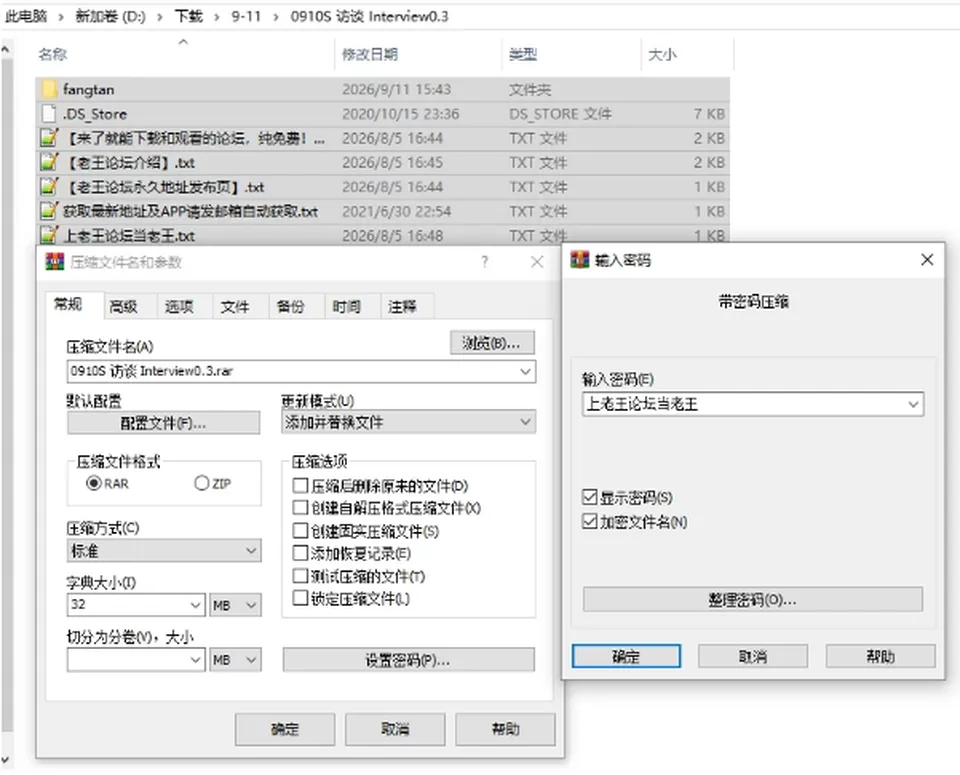Click the help question mark in archive dialog
The width and height of the screenshot is (960, 775).
[x=485, y=262]
